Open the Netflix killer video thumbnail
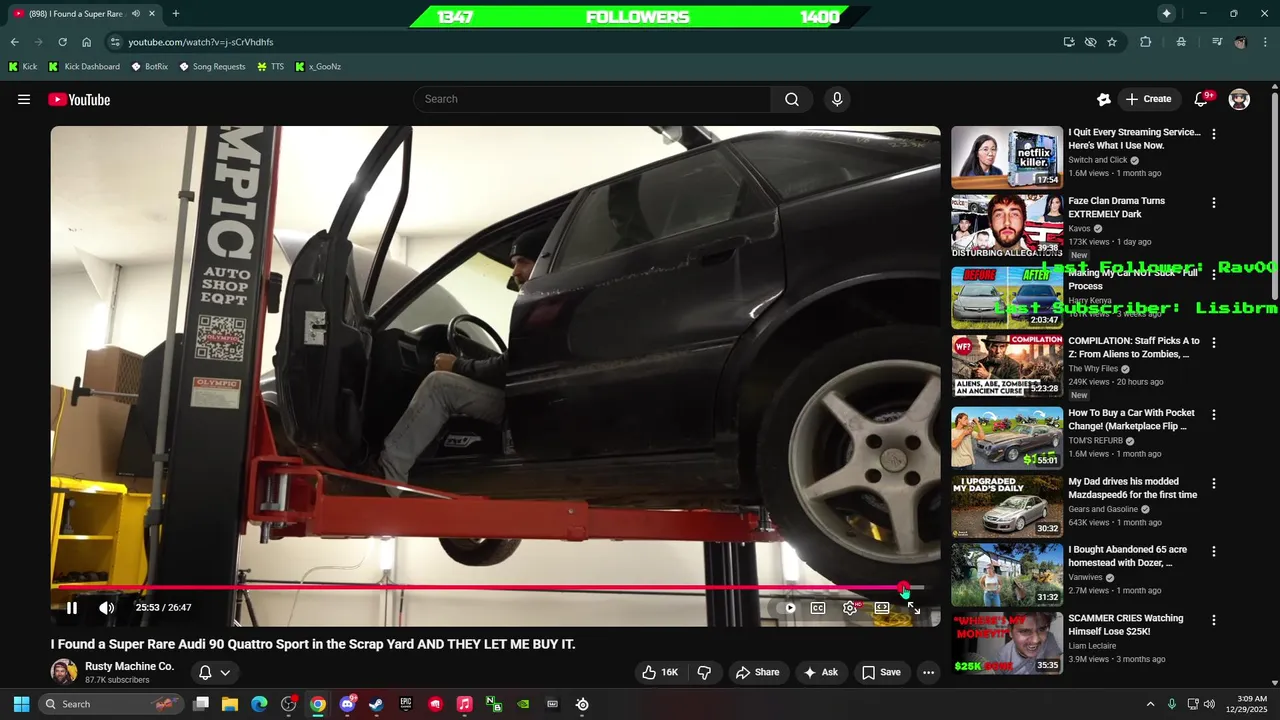Image resolution: width=1280 pixels, height=720 pixels. tap(1007, 157)
